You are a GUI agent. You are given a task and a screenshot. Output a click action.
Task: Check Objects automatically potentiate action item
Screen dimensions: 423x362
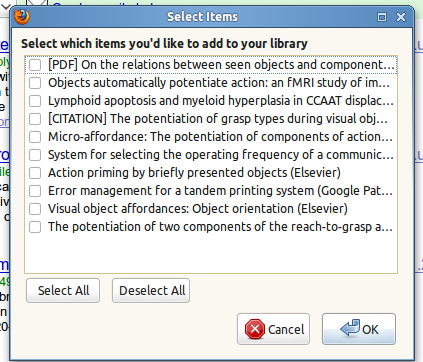pyautogui.click(x=35, y=83)
